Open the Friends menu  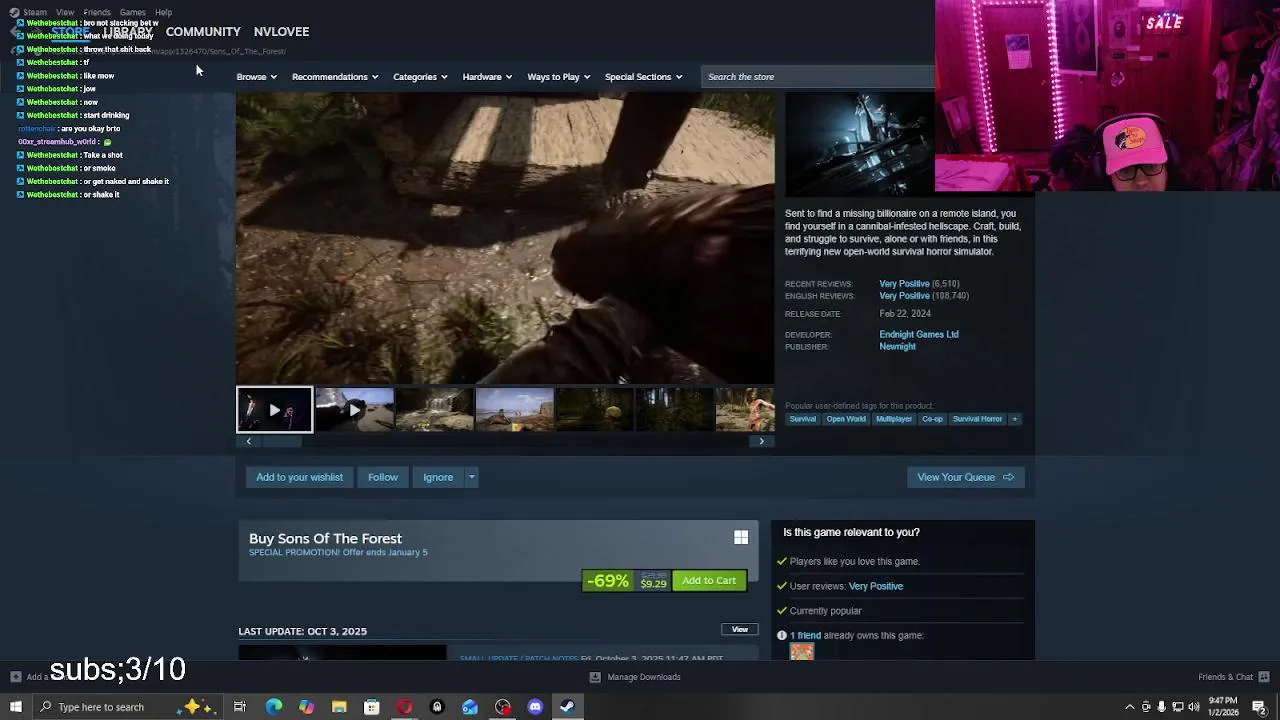[97, 12]
